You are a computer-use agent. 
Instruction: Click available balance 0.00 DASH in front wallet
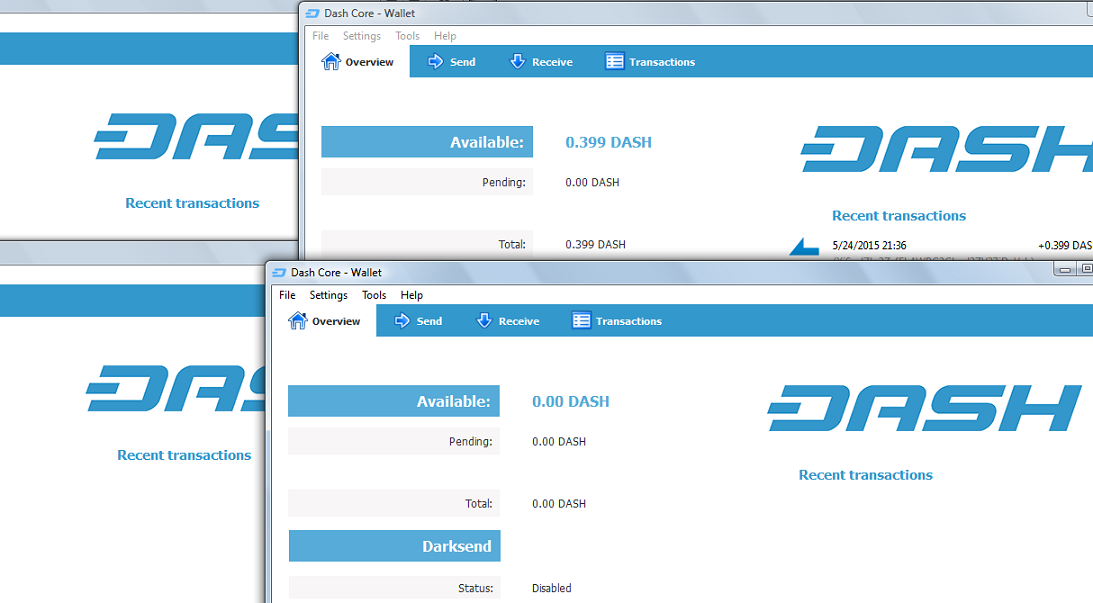point(571,402)
